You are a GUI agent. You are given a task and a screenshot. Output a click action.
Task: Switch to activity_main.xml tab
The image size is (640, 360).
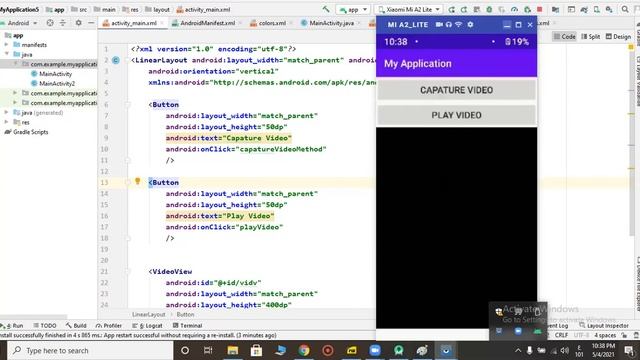click(x=133, y=23)
